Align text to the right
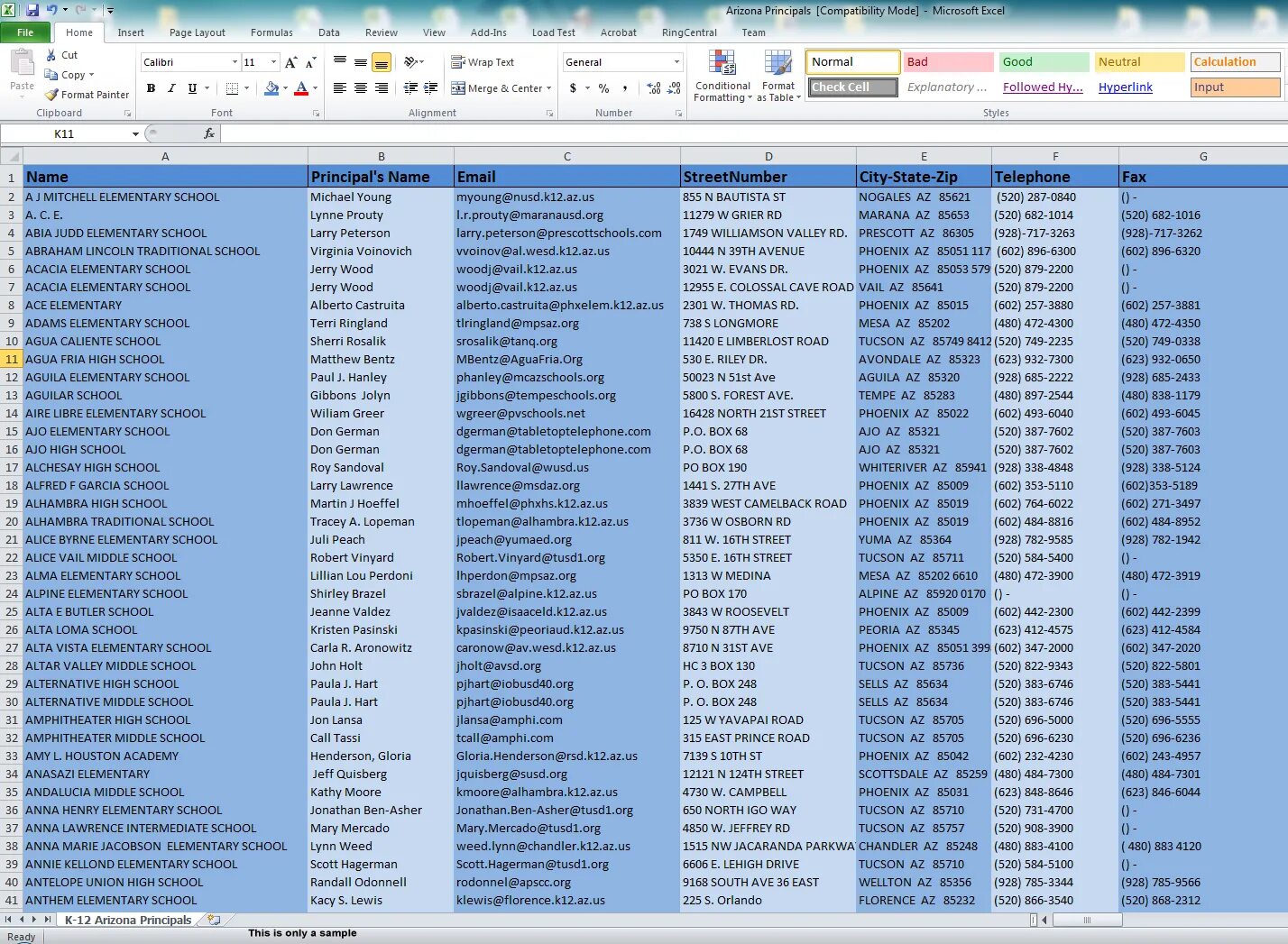 point(382,88)
